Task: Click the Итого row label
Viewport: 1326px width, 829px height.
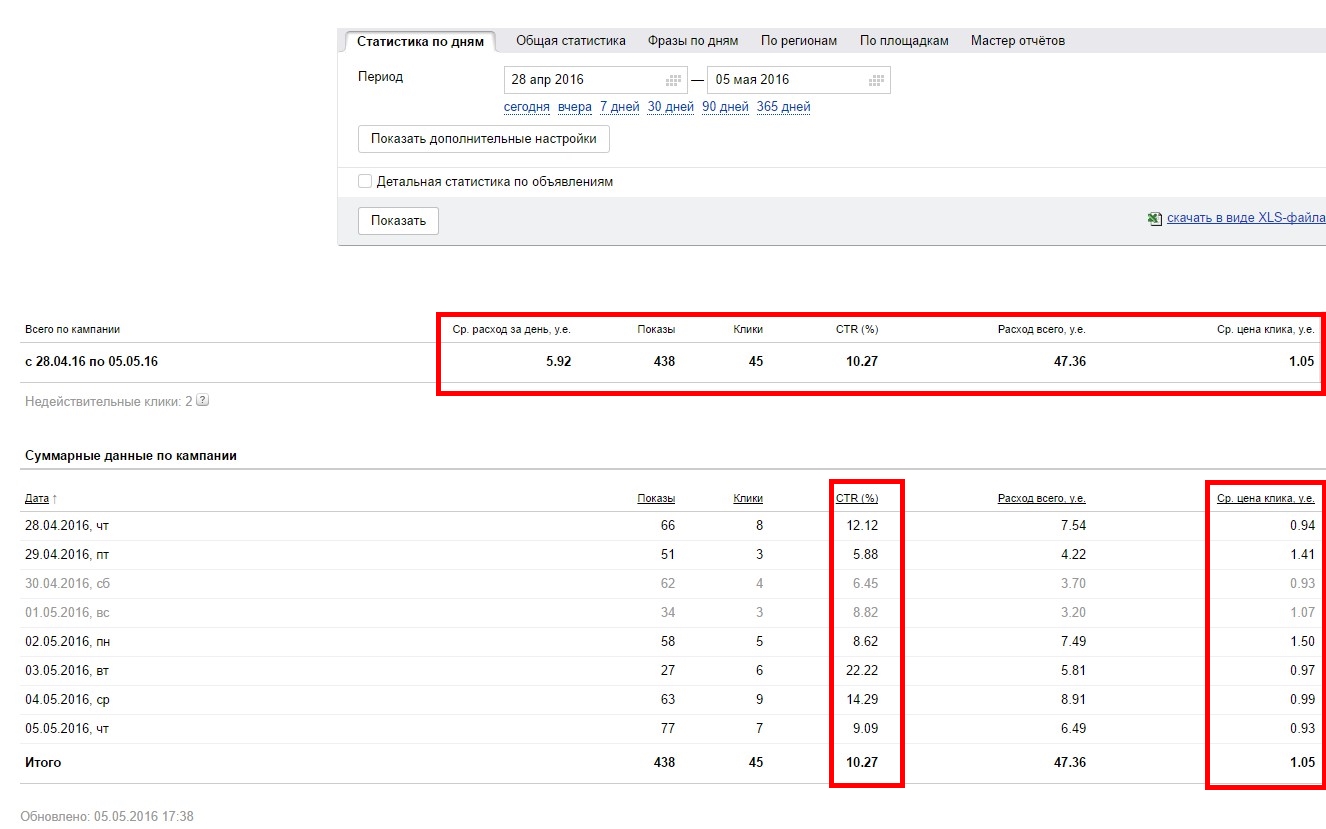Action: point(43,763)
